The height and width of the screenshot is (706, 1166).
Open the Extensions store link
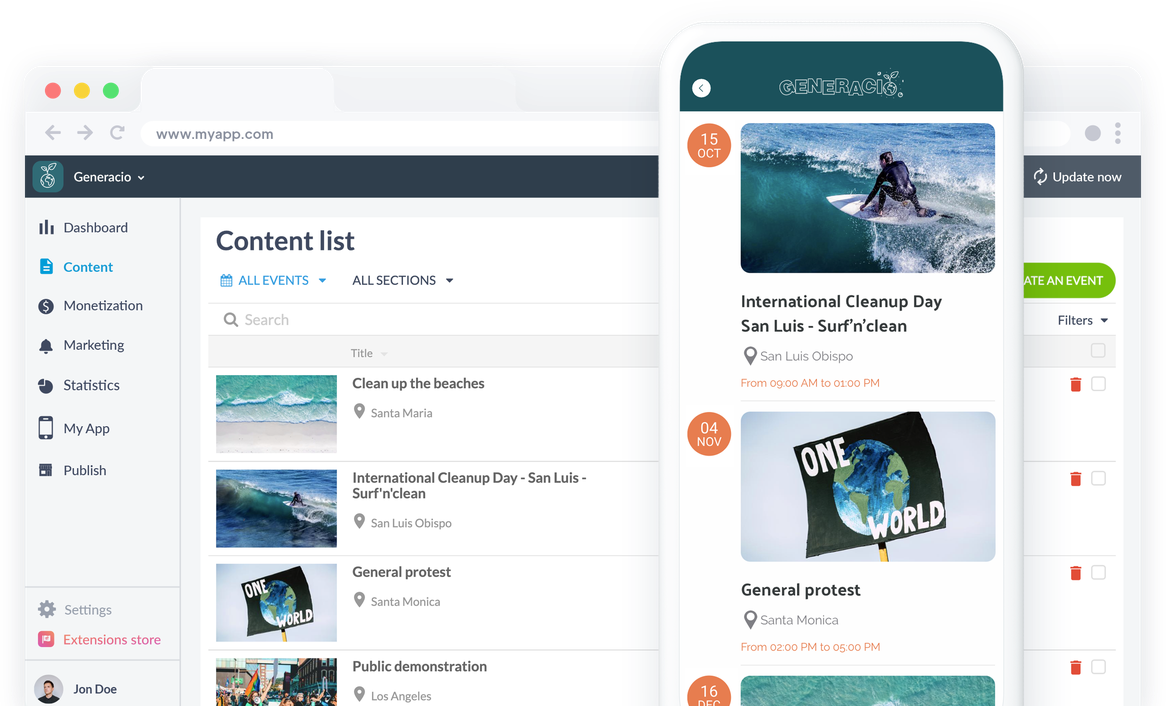[111, 640]
